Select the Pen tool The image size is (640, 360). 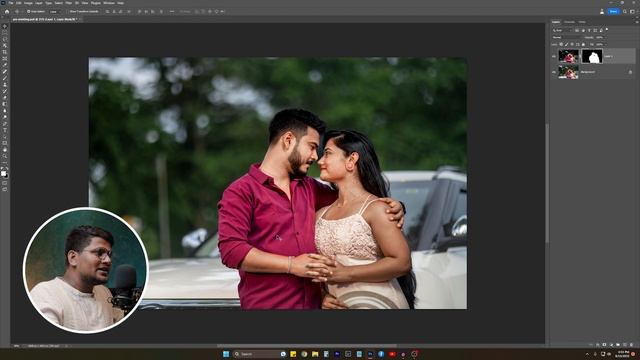[x=5, y=123]
